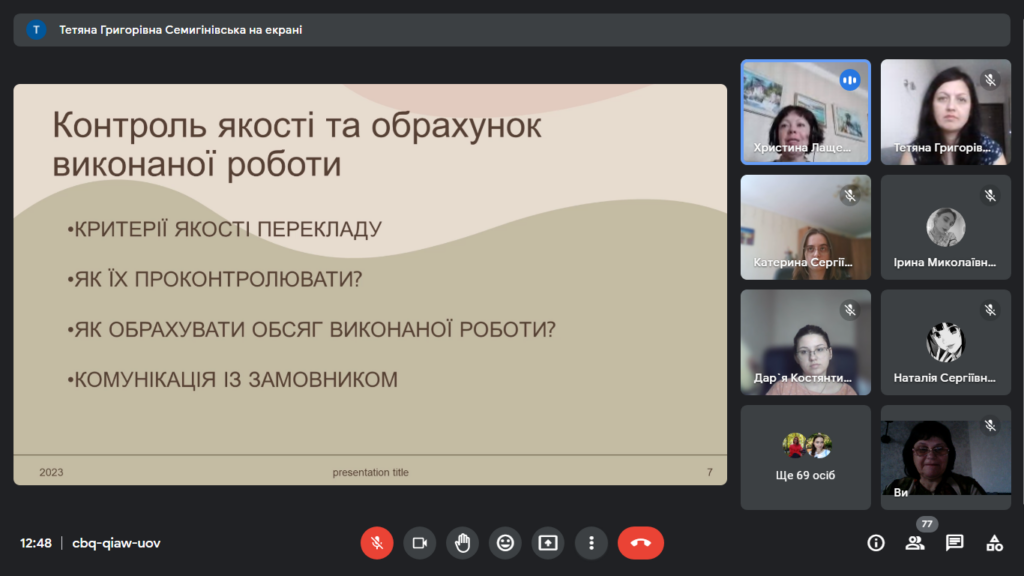Select Христина Лаще... speaking video tile

point(805,112)
